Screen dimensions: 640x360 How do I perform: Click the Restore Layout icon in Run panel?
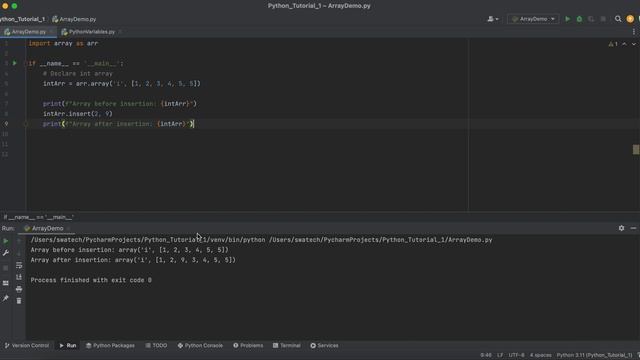coord(6,283)
